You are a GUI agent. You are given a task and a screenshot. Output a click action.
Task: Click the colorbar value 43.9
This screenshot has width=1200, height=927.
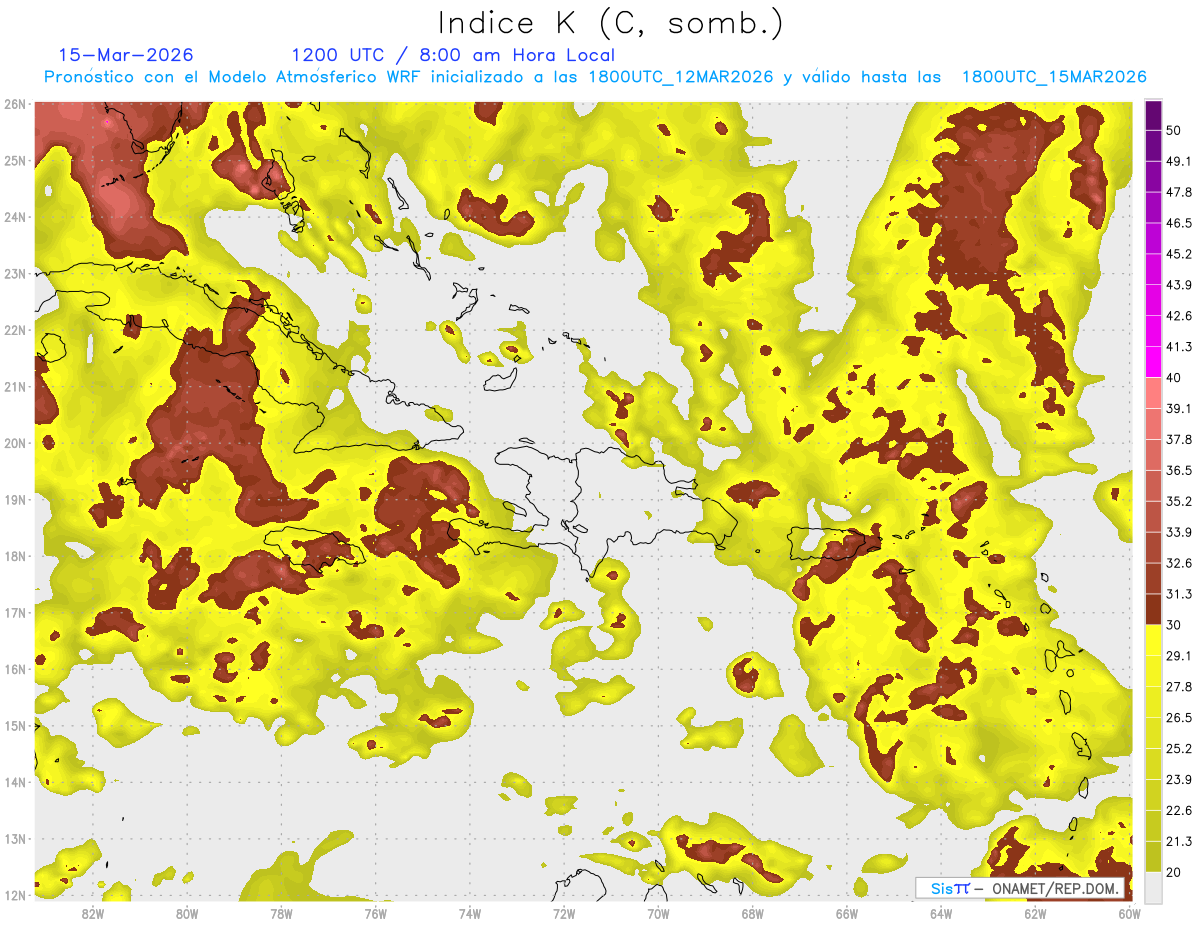coord(1178,285)
